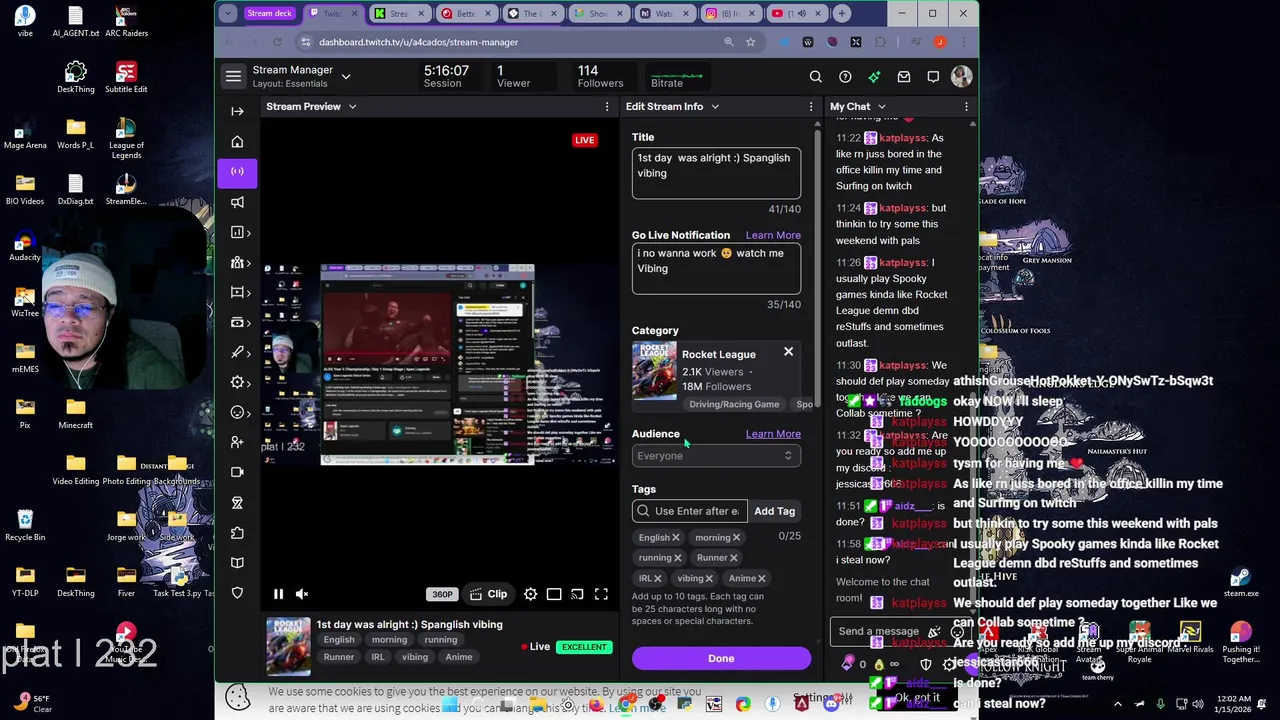Image resolution: width=1280 pixels, height=720 pixels.
Task: Pause the stream preview playback
Action: [x=278, y=594]
